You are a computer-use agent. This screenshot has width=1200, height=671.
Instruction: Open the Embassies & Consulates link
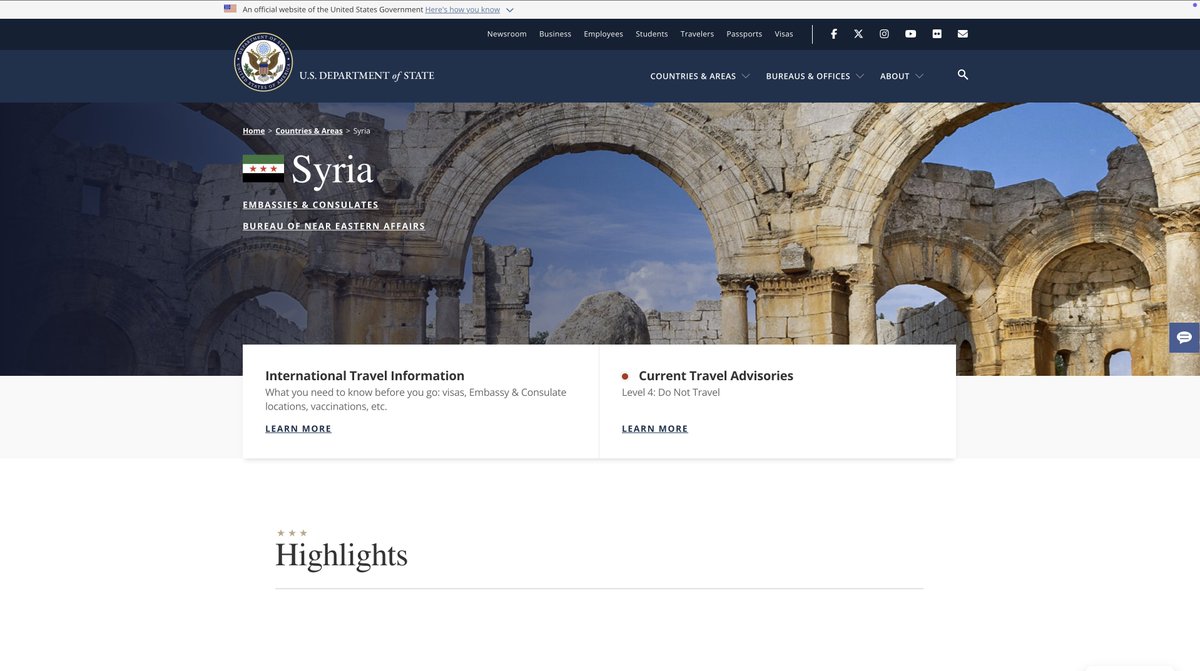click(x=310, y=204)
